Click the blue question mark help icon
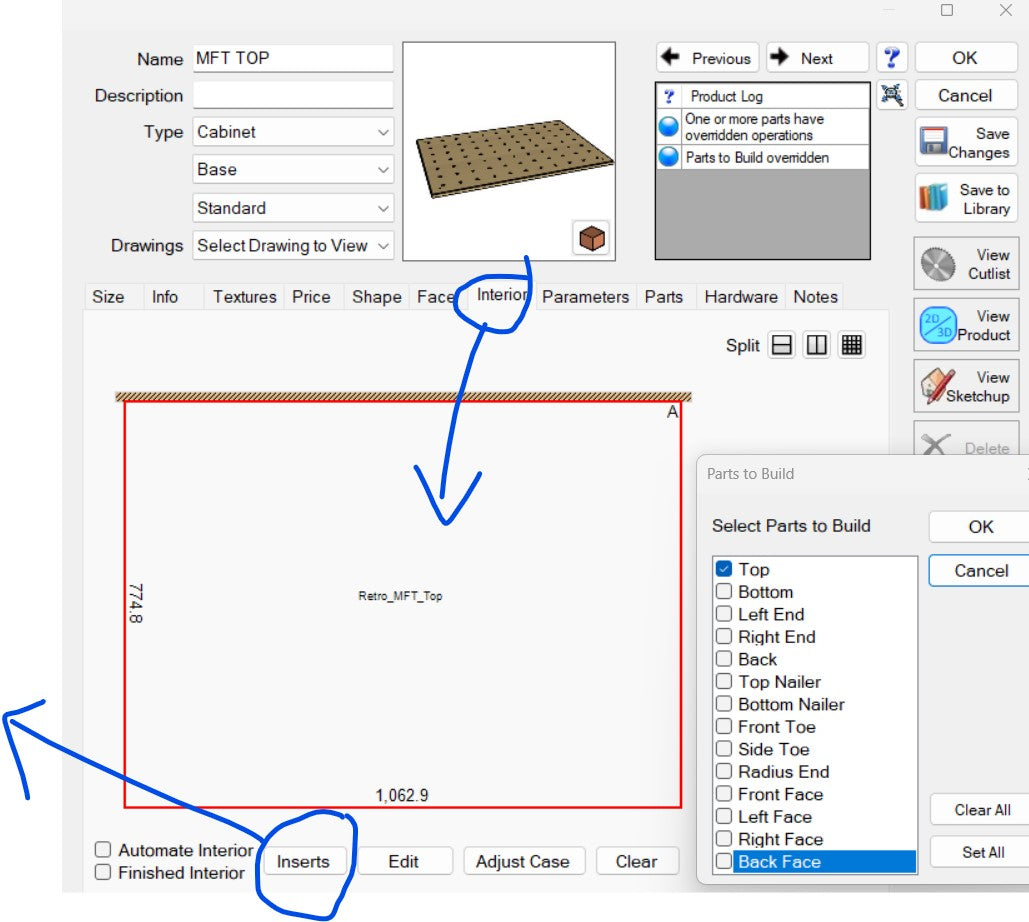1029x922 pixels. click(891, 58)
